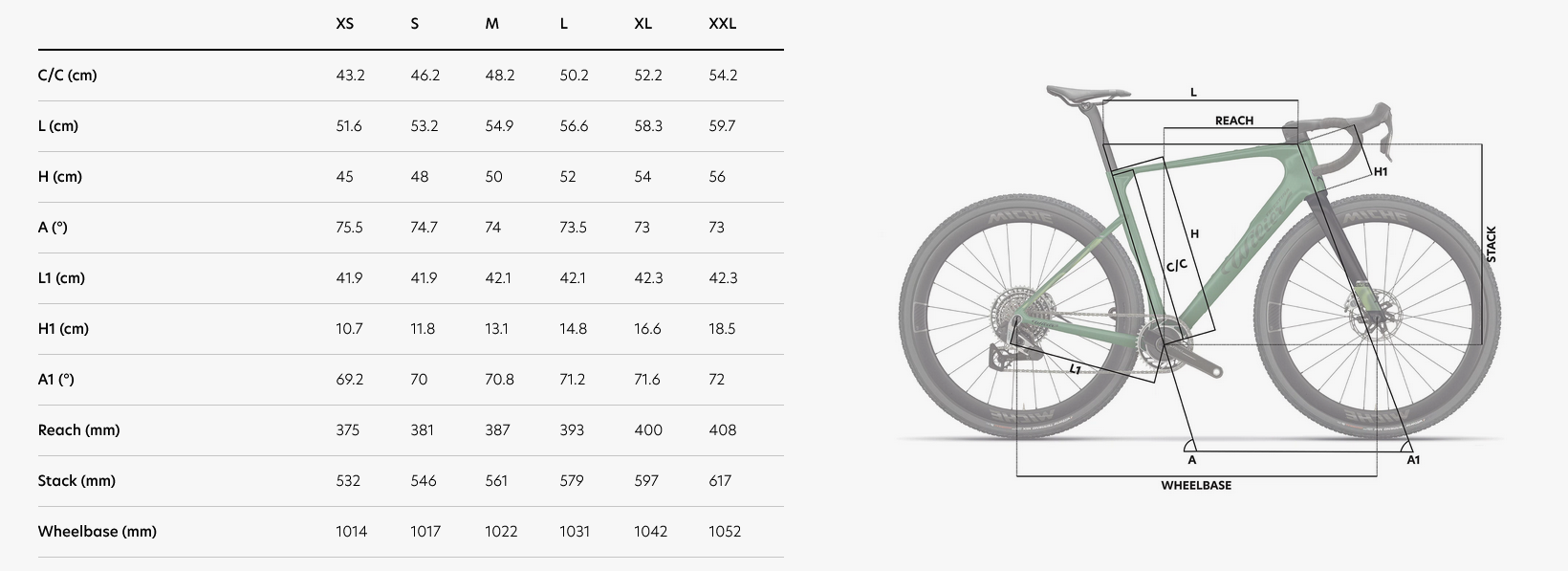Image resolution: width=1568 pixels, height=571 pixels.
Task: Select the Reach (mm) row label
Action: [x=79, y=430]
